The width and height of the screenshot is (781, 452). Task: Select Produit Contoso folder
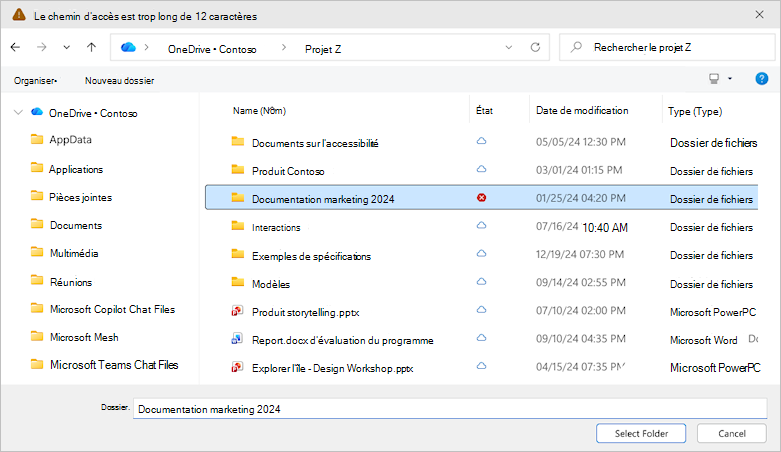coord(288,171)
